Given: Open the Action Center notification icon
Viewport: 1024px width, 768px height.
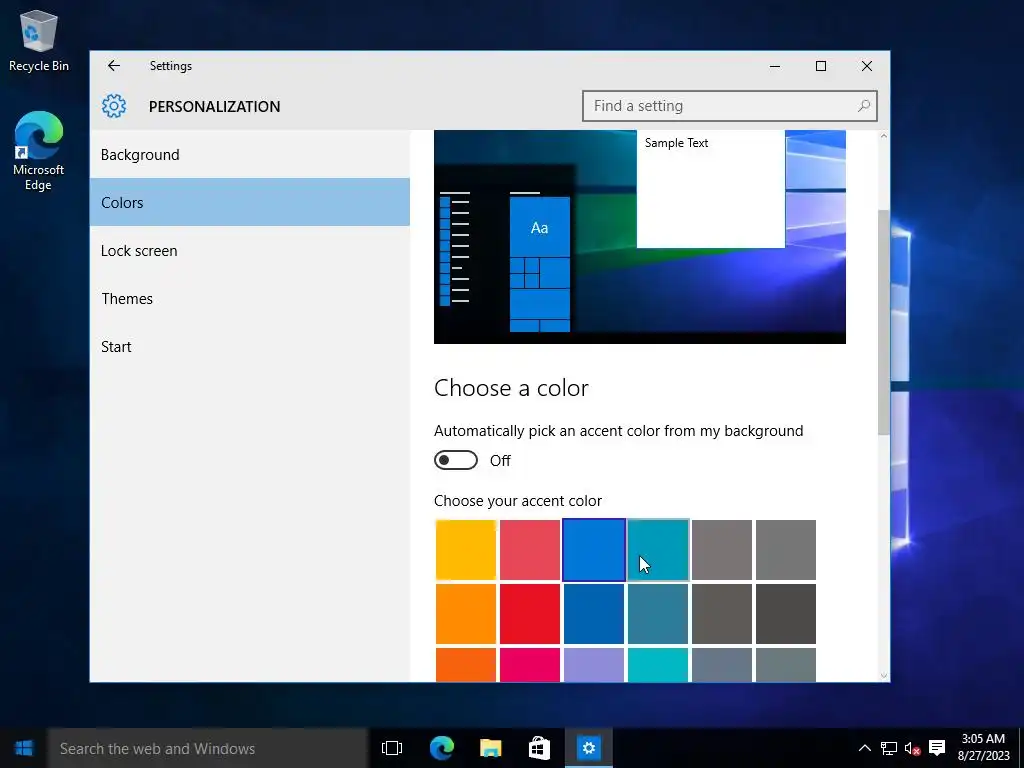Looking at the screenshot, I should [937, 748].
